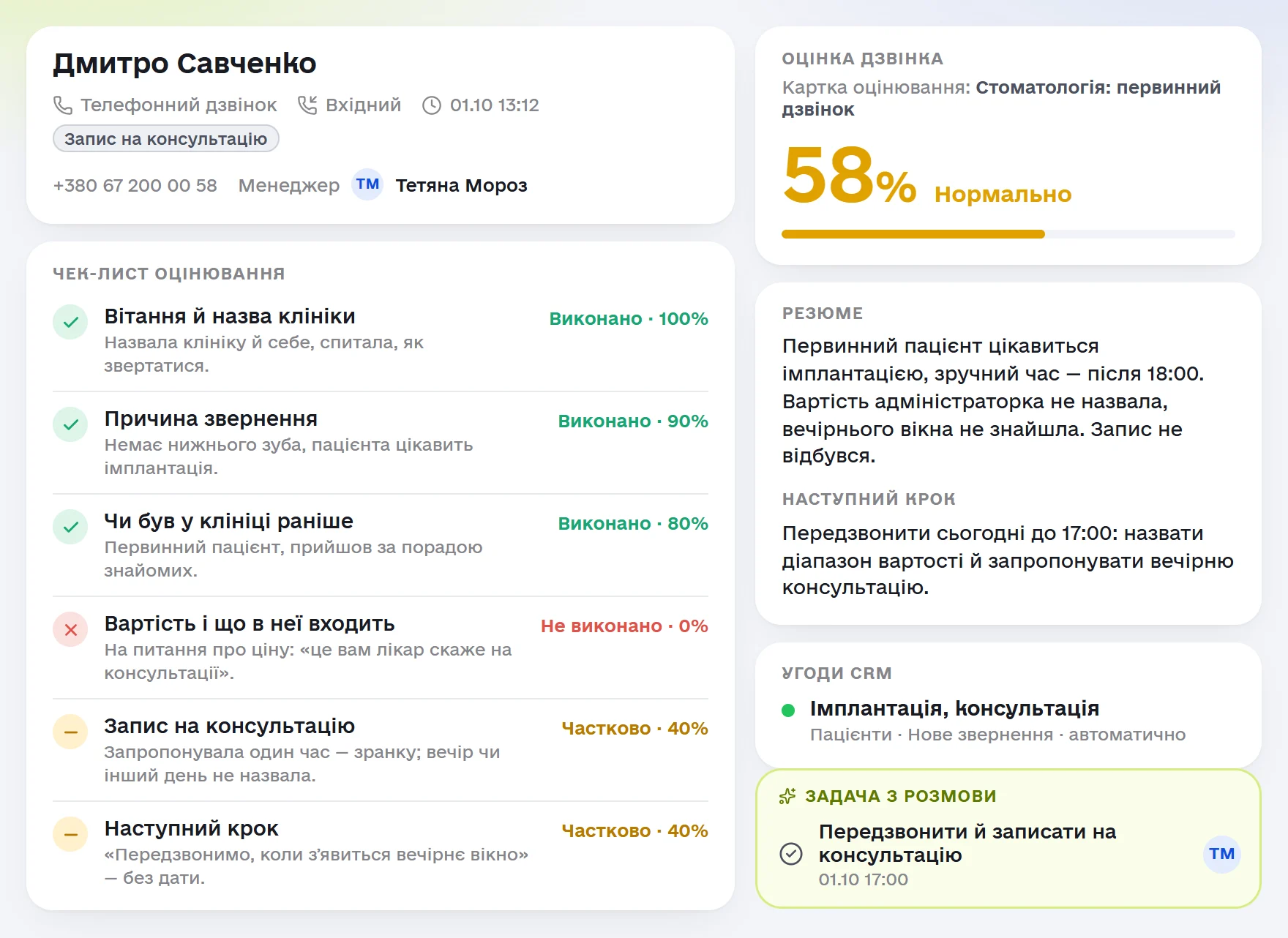This screenshot has height=938, width=1288.
Task: Click the Нормально rating label
Action: 1003,194
